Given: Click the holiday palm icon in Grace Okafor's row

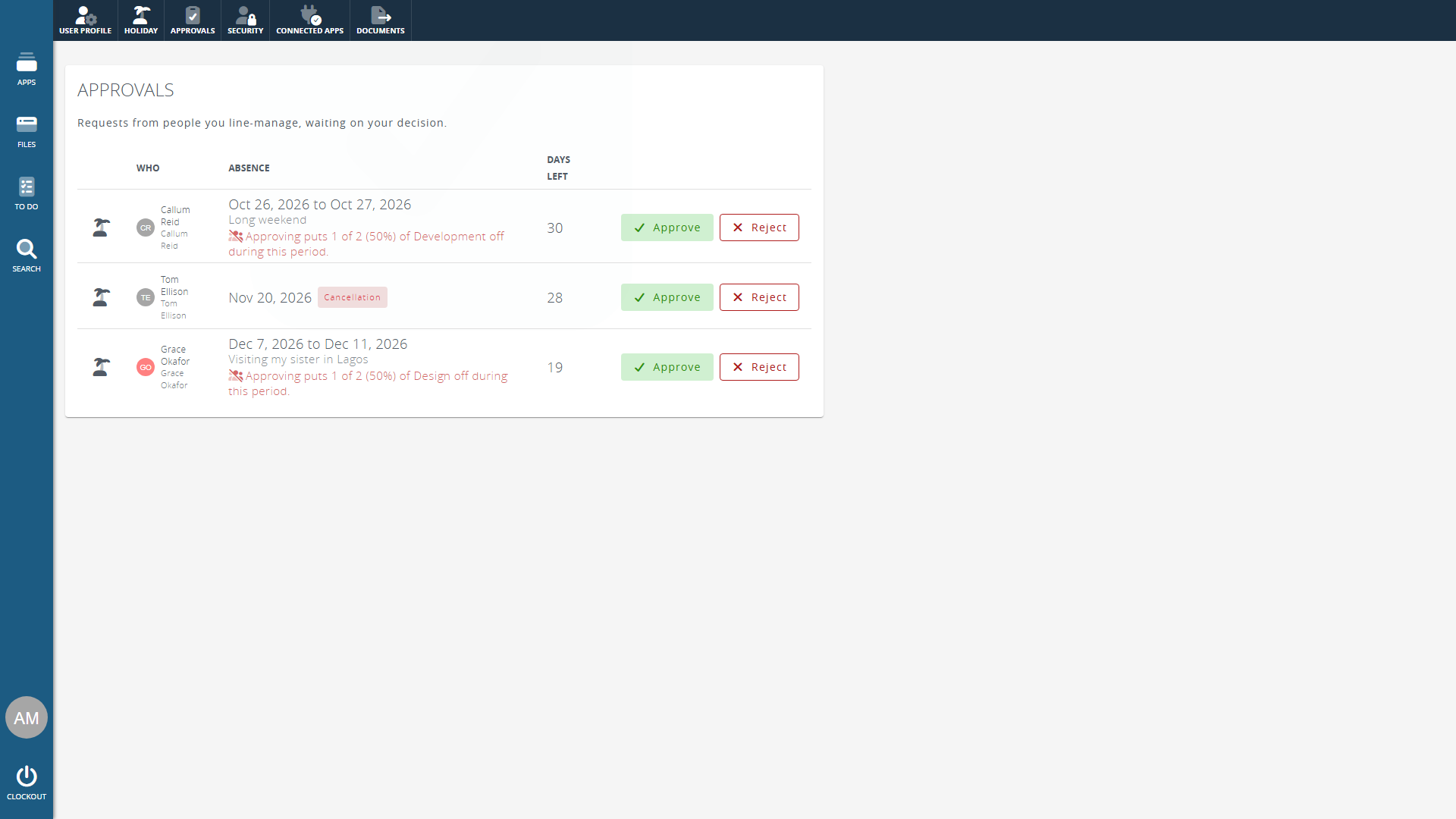Looking at the screenshot, I should (101, 367).
